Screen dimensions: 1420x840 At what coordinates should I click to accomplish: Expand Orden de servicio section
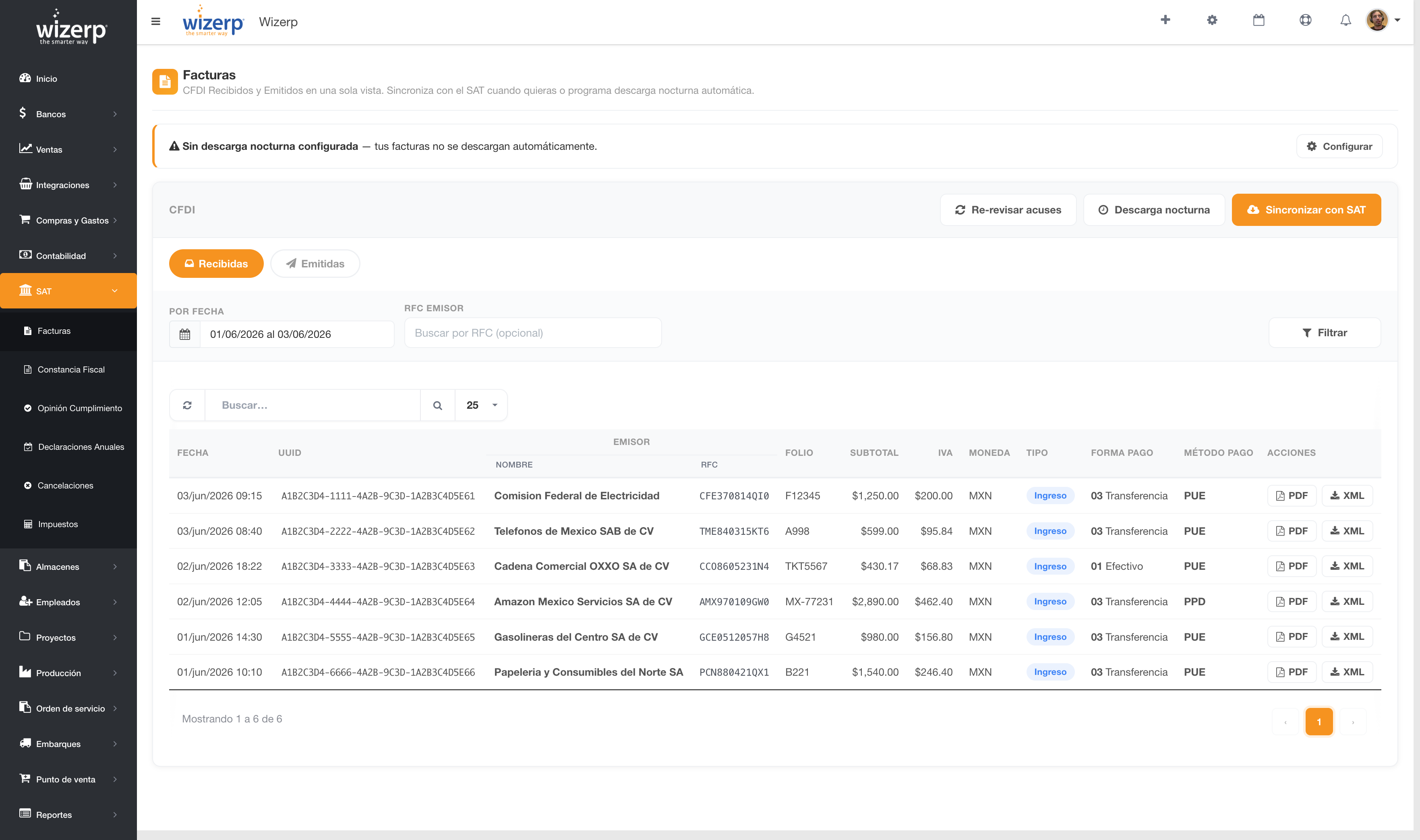[68, 708]
